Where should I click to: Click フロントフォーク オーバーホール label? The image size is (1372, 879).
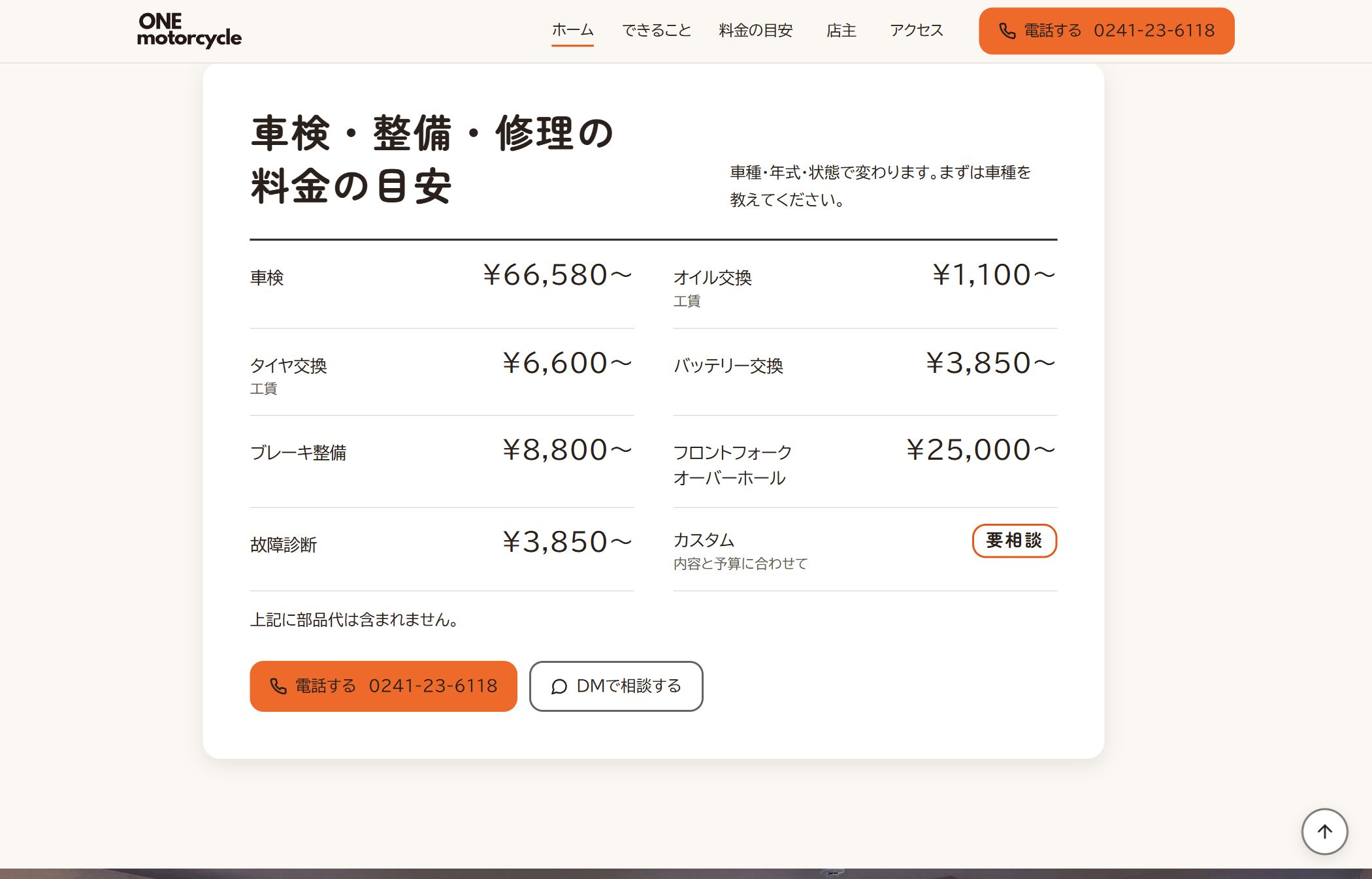pyautogui.click(x=732, y=465)
